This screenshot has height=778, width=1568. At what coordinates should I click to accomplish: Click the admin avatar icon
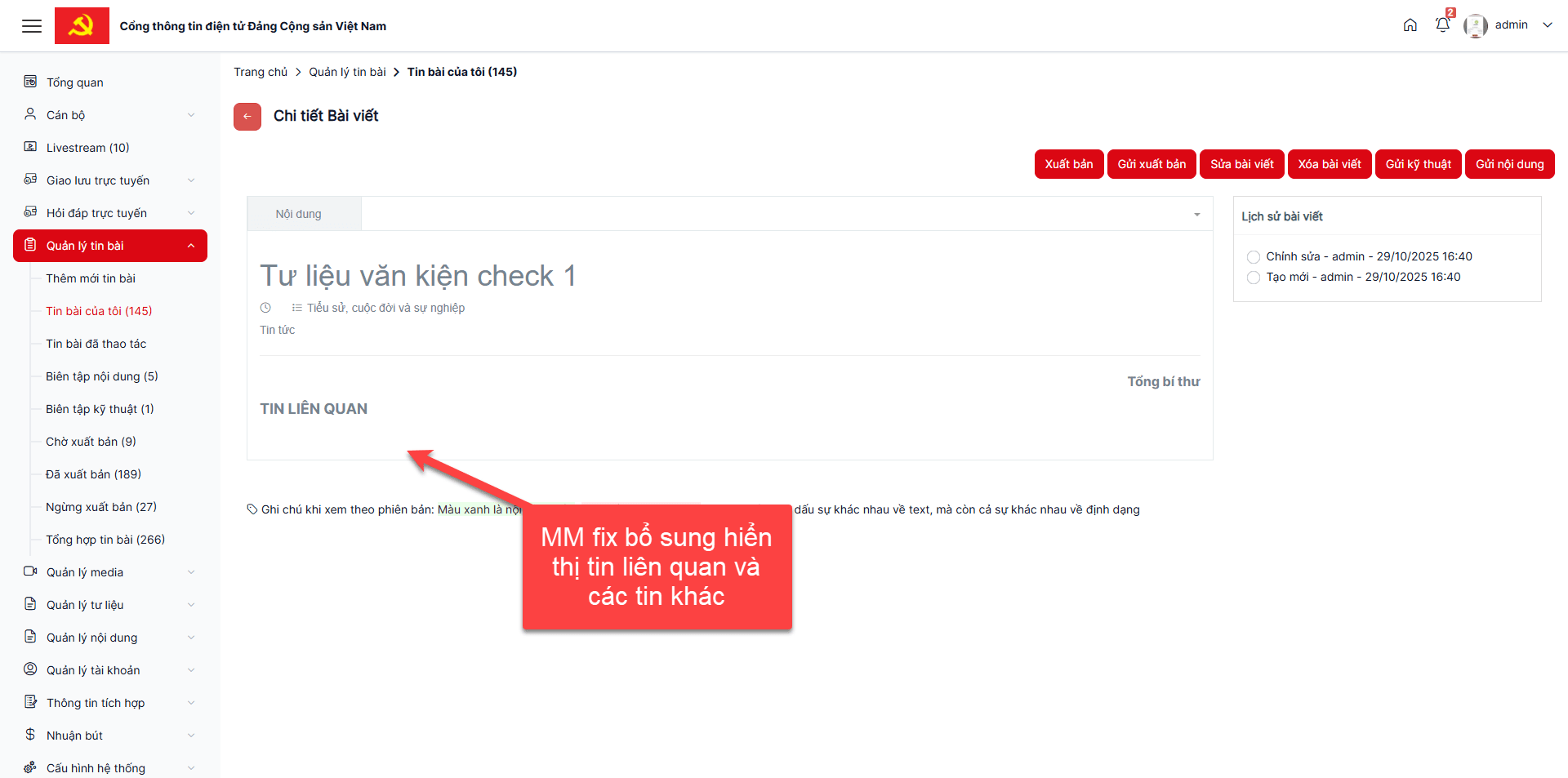[x=1475, y=25]
